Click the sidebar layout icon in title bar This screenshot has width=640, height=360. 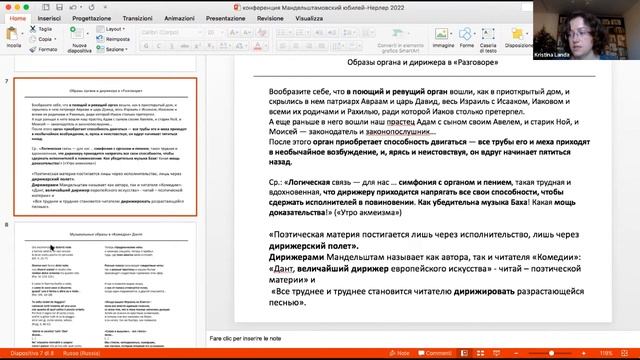(46, 7)
